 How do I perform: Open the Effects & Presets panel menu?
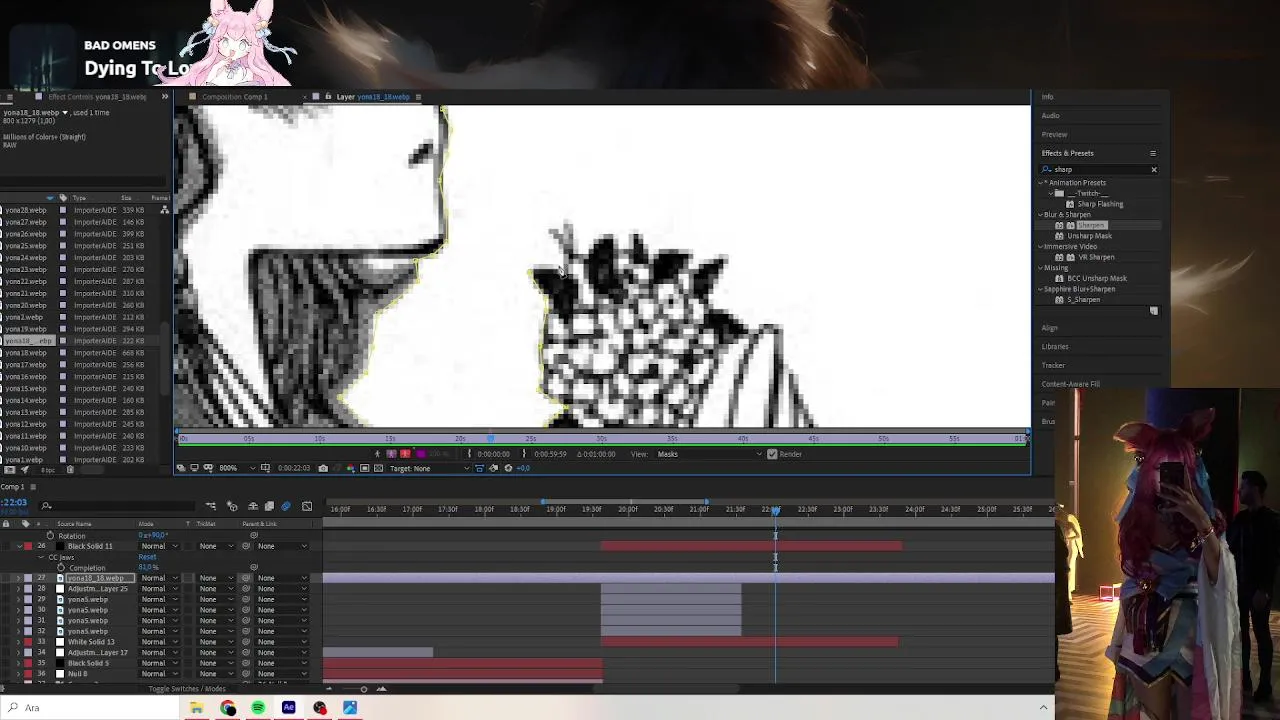point(1153,153)
